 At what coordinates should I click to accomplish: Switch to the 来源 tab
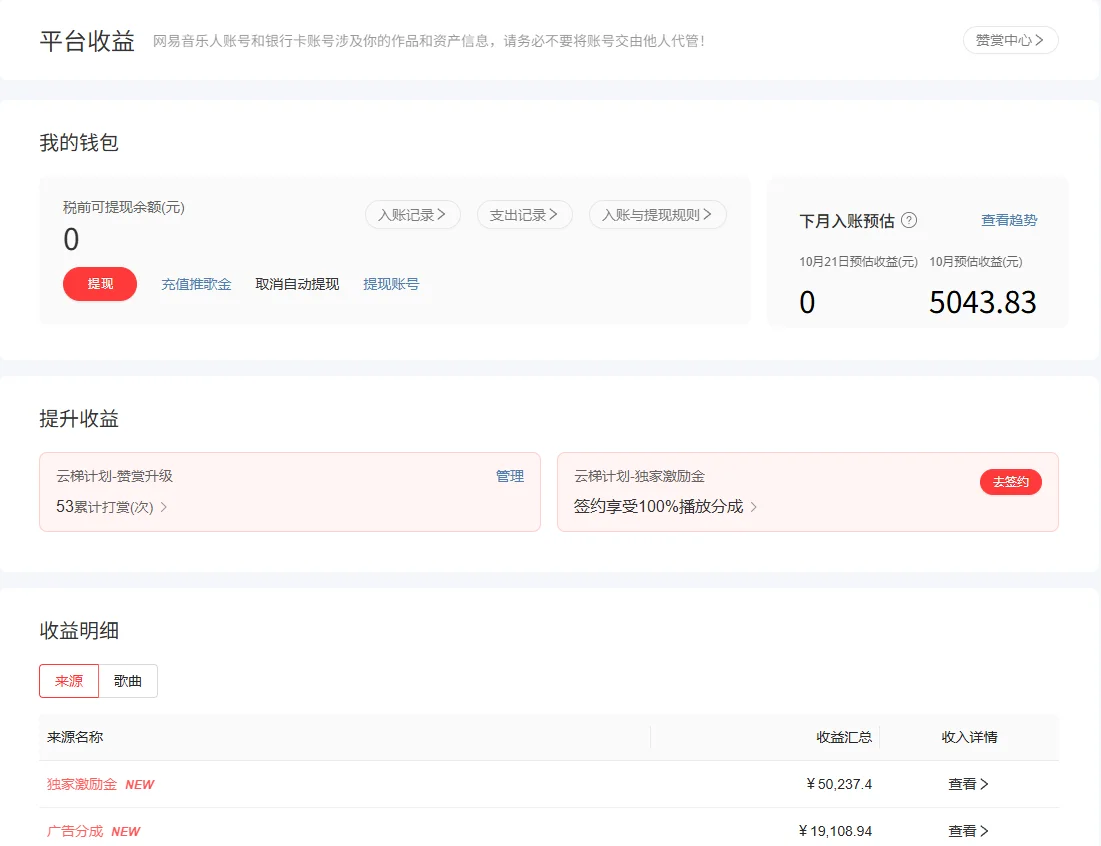(68, 681)
